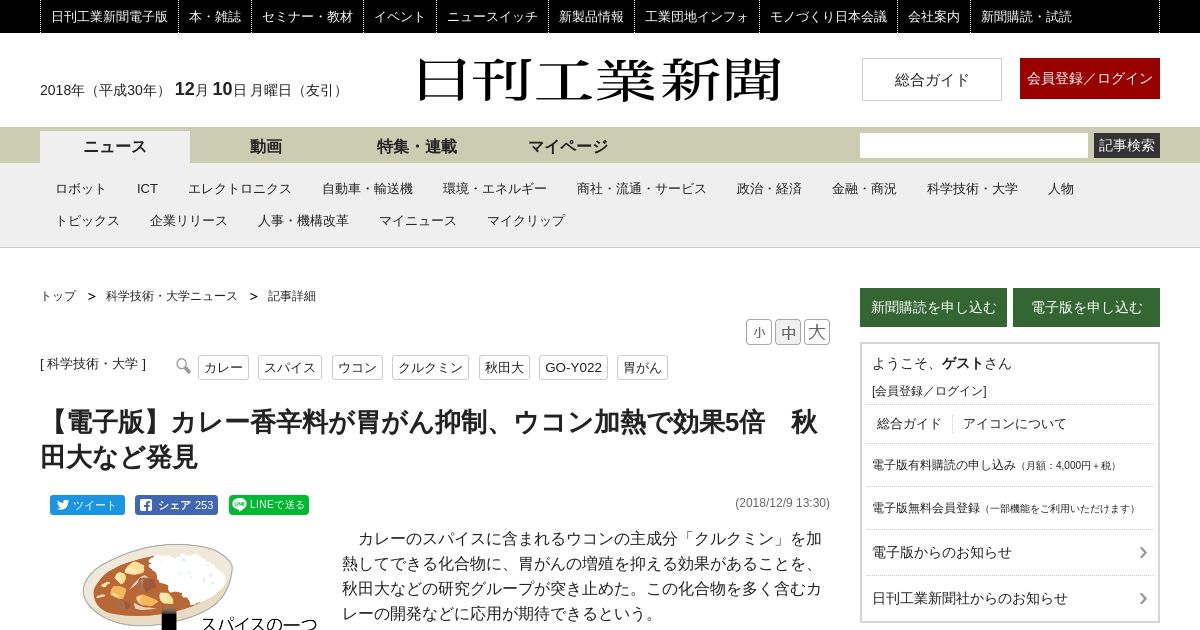Open ニュースイッチ in top bar
Screen dimensions: 1200x630
[492, 16]
